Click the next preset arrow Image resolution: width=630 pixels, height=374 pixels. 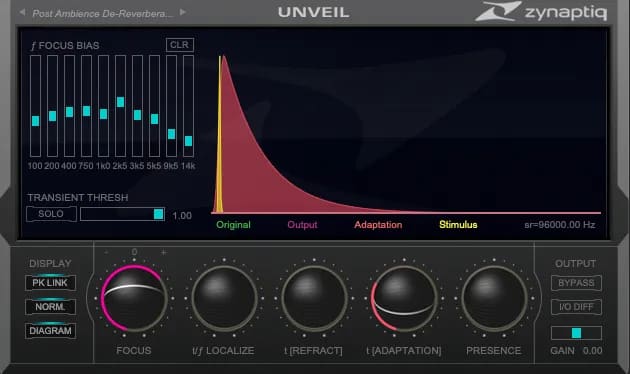(x=183, y=12)
